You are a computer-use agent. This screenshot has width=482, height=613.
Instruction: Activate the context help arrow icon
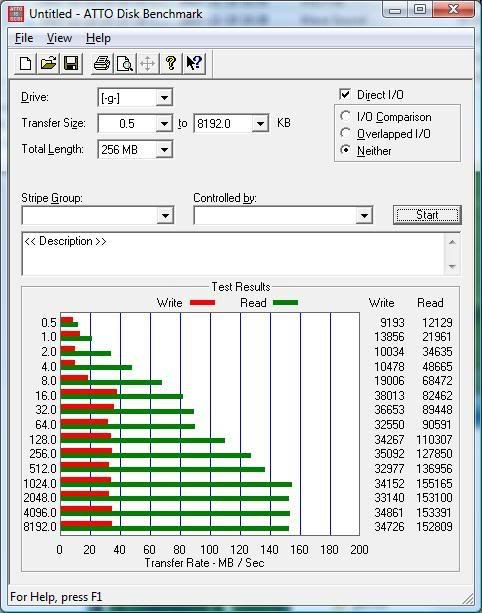[194, 63]
